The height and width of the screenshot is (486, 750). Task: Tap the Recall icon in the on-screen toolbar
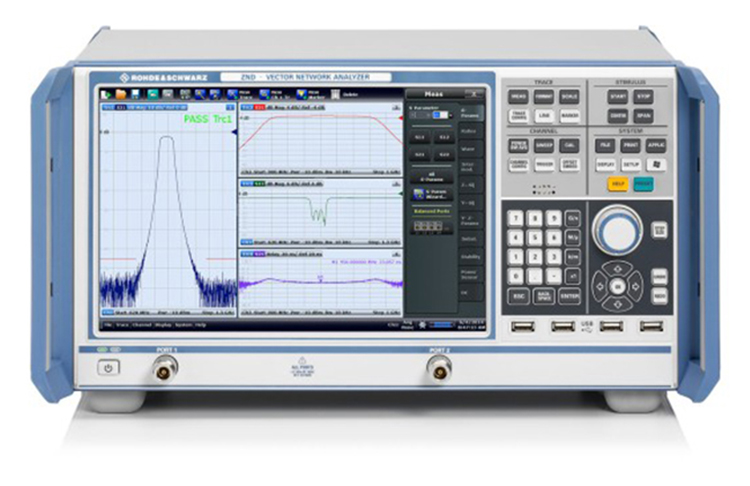tap(106, 94)
